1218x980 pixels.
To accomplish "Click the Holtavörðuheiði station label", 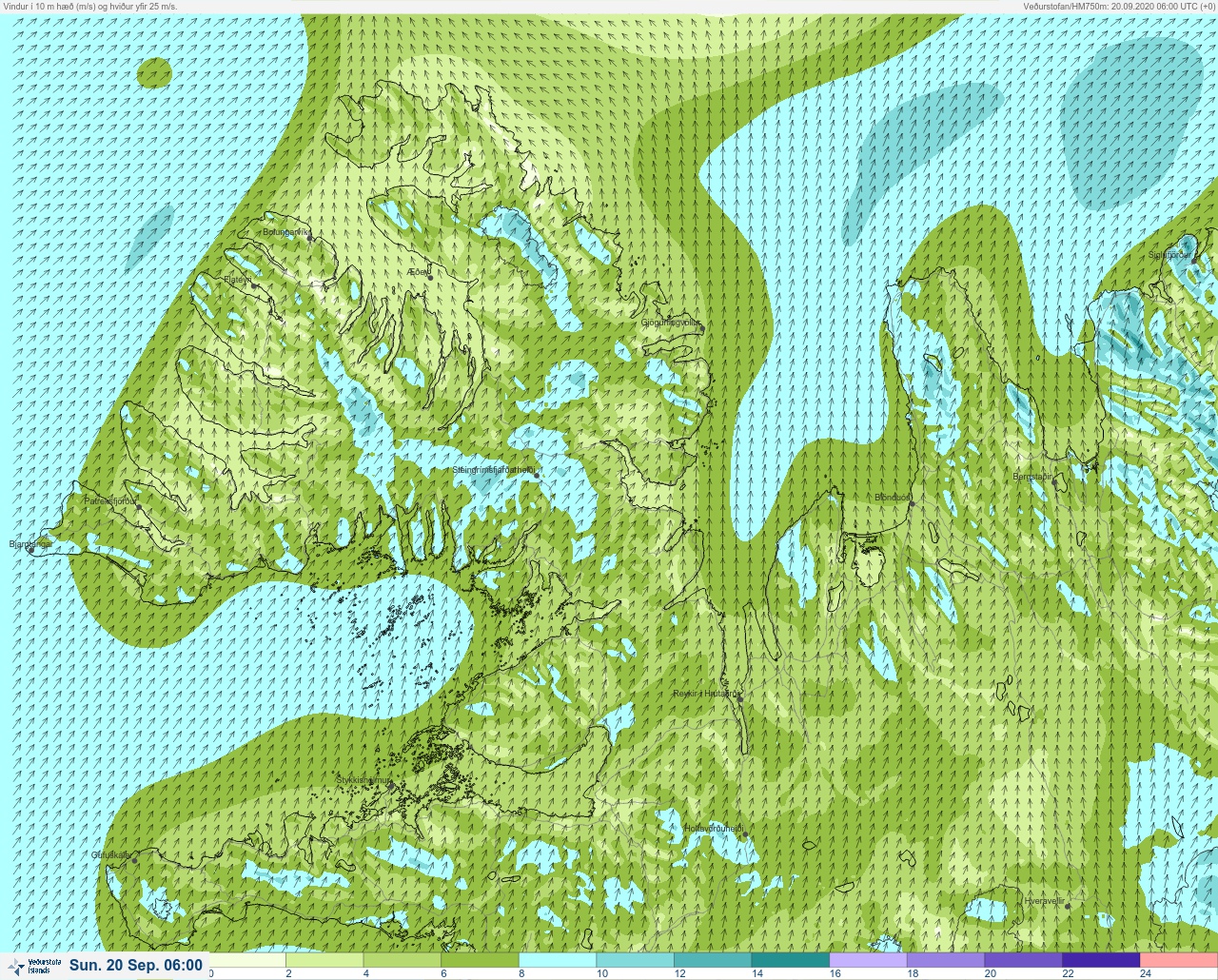I will coord(713,829).
